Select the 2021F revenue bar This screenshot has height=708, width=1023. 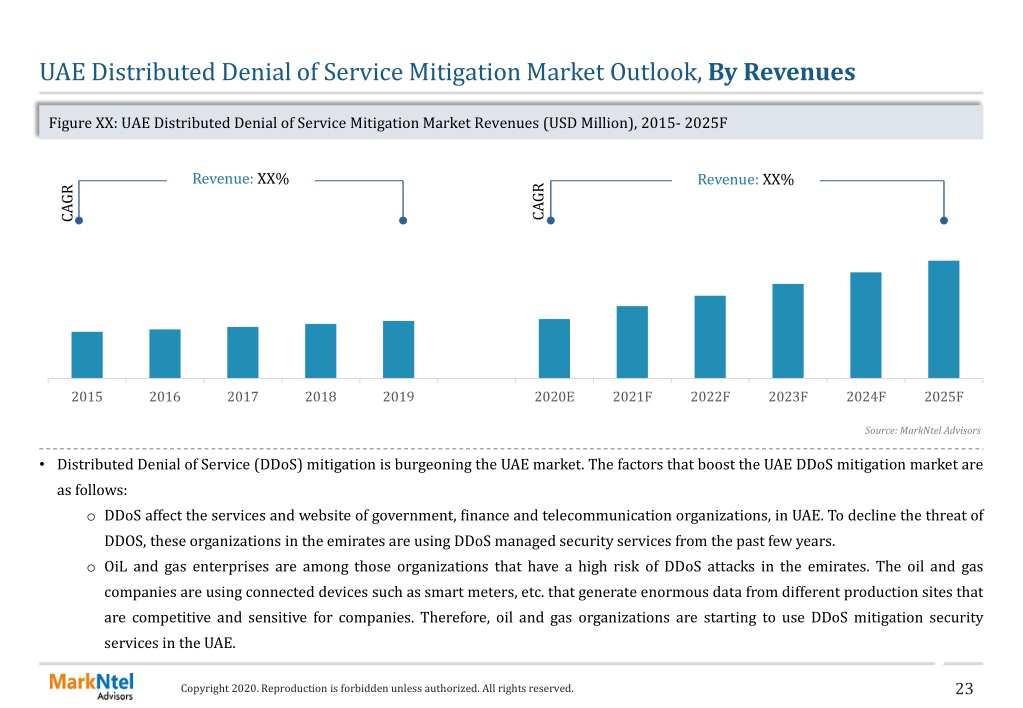pos(632,342)
